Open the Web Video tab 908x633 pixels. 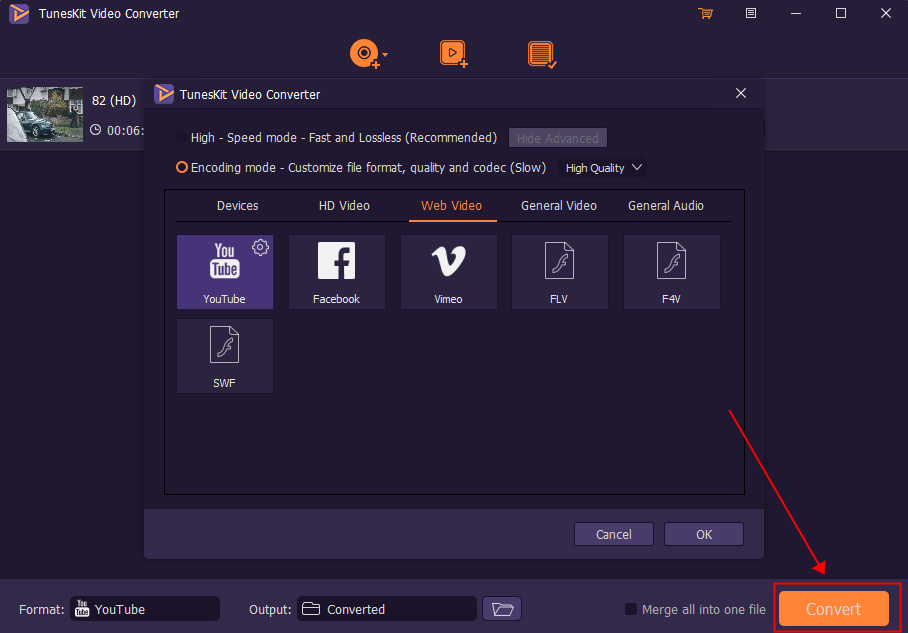tap(452, 206)
